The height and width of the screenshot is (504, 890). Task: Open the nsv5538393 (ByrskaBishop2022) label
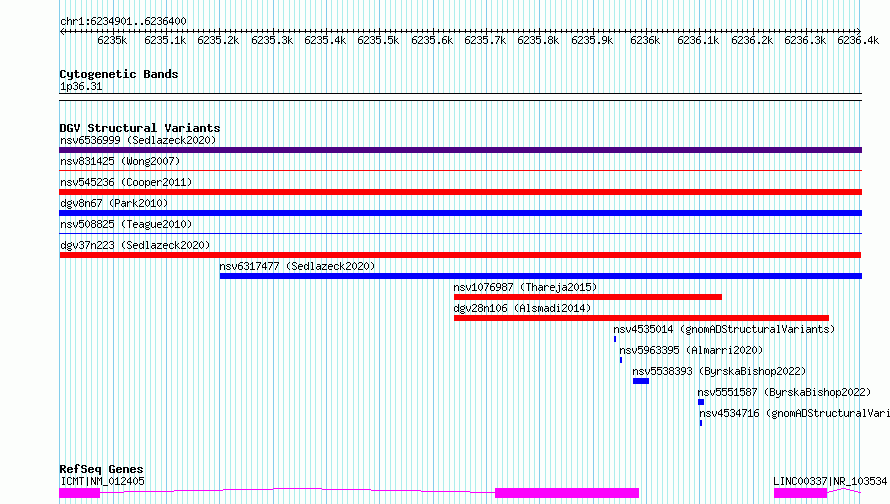[719, 371]
